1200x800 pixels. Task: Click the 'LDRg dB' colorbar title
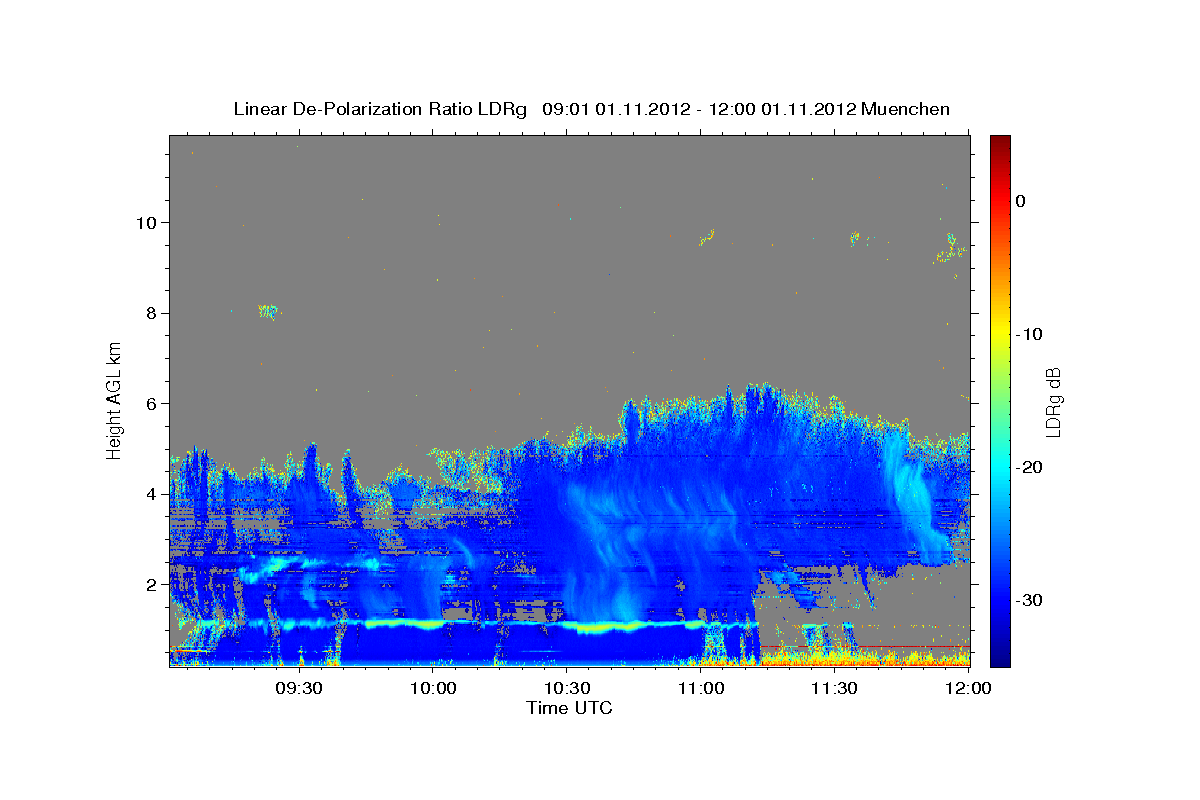coord(1052,402)
